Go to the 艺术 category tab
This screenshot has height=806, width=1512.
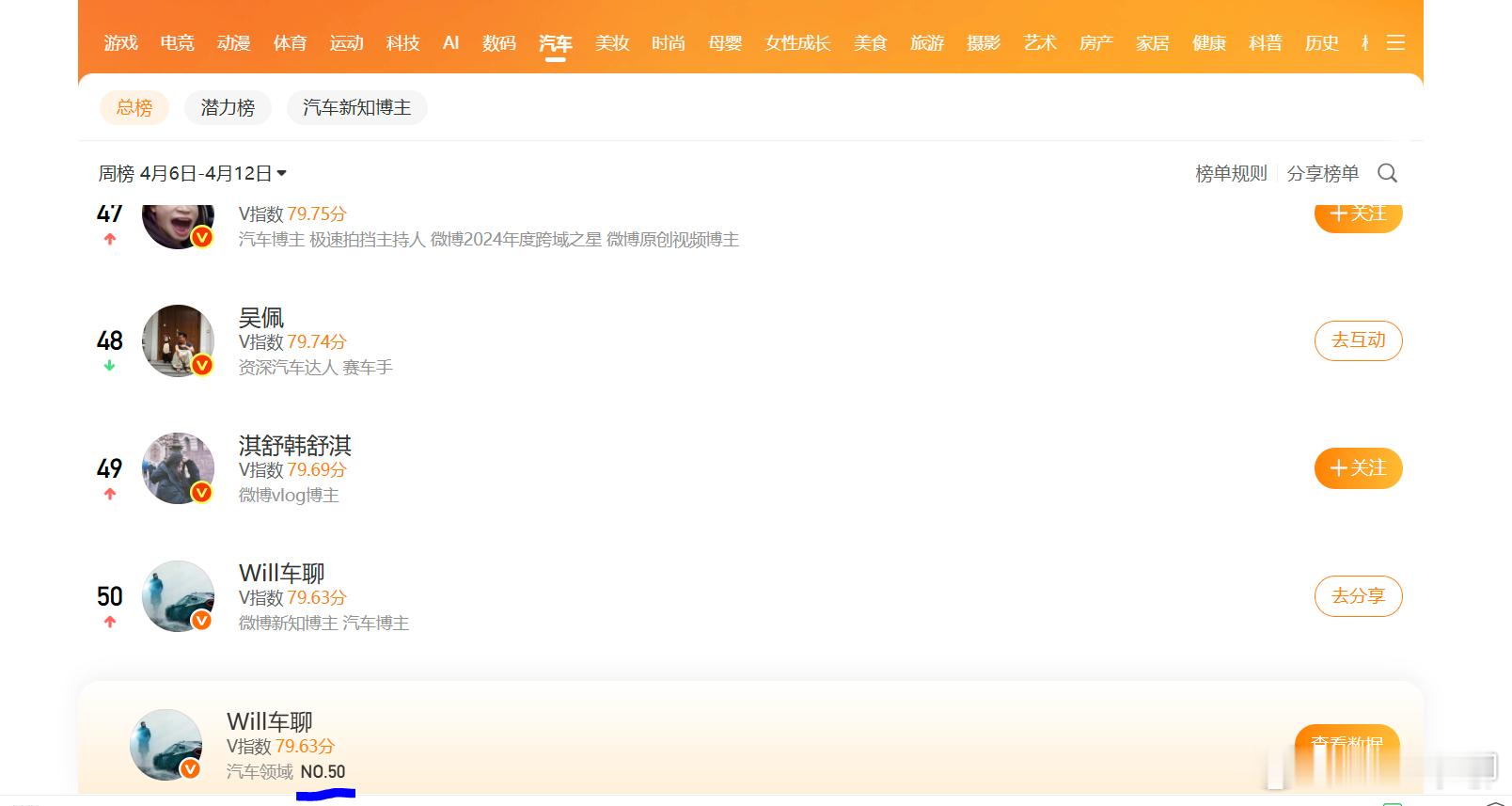(1040, 43)
